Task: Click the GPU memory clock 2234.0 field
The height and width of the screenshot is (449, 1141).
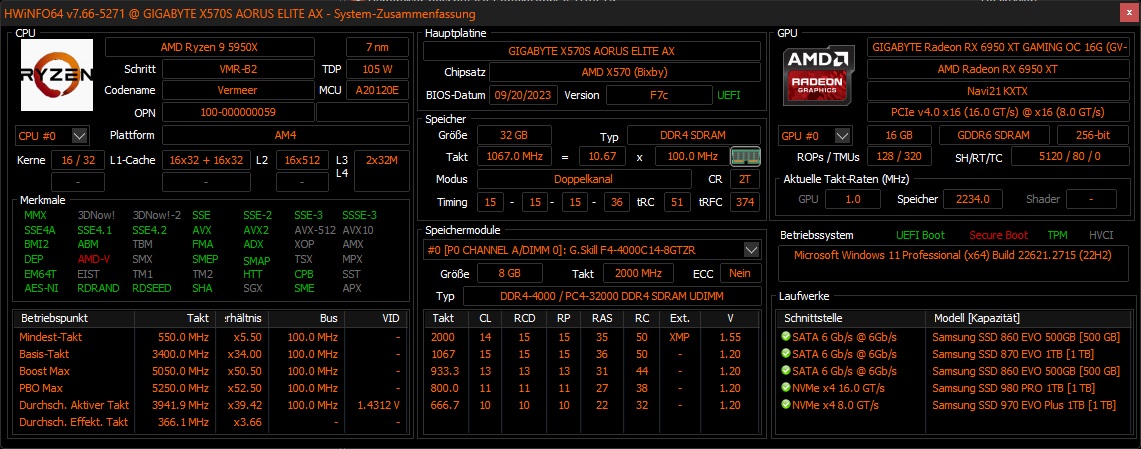Action: [972, 199]
